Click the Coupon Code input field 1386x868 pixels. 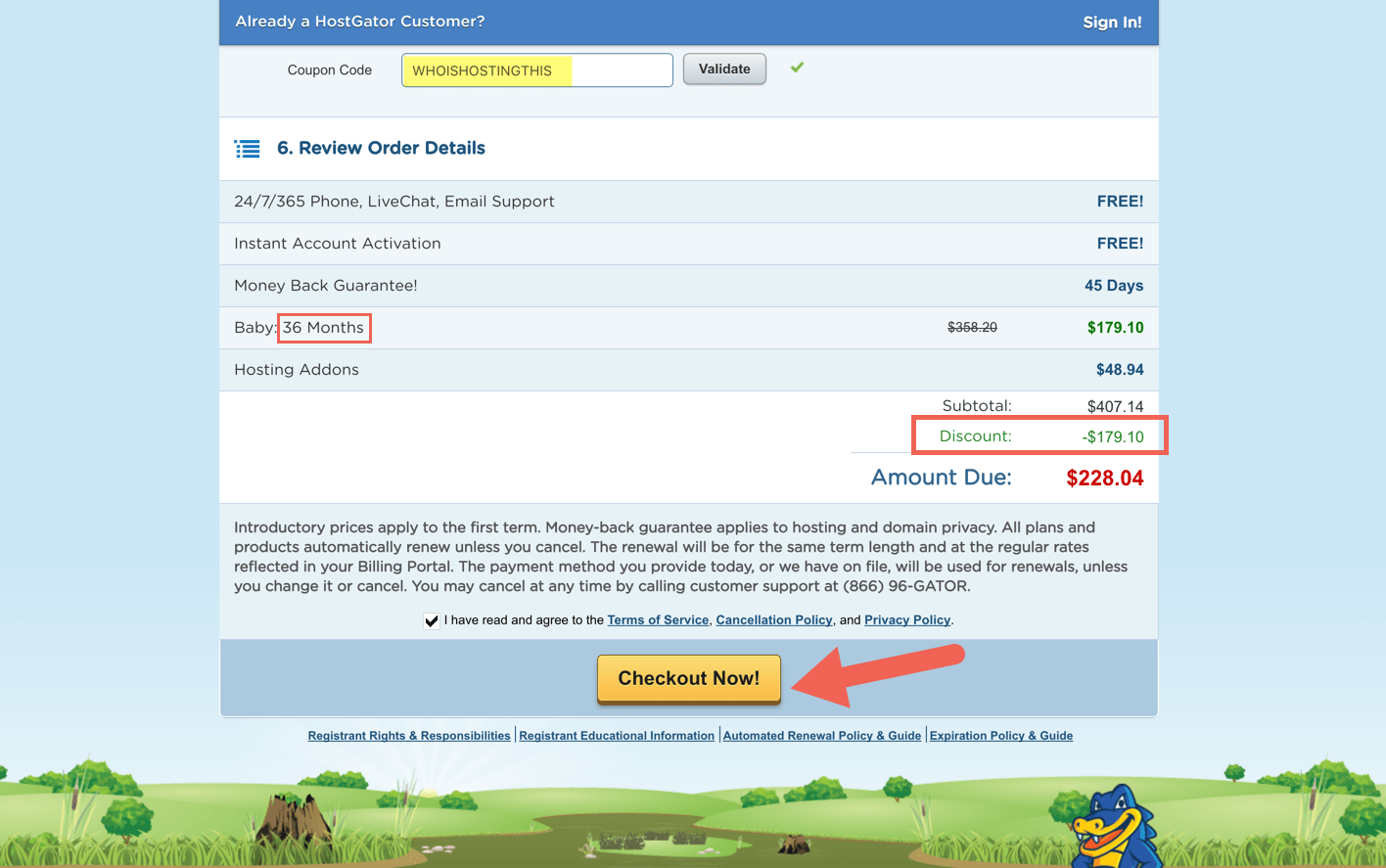point(536,70)
